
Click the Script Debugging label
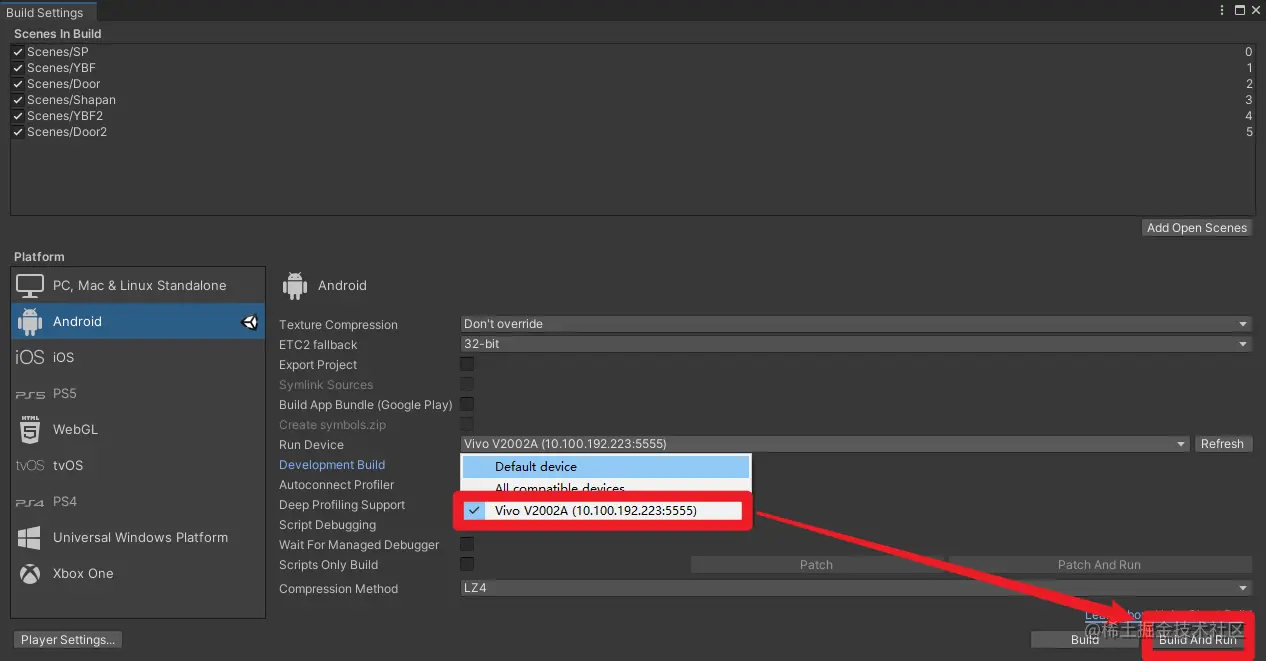click(x=328, y=525)
